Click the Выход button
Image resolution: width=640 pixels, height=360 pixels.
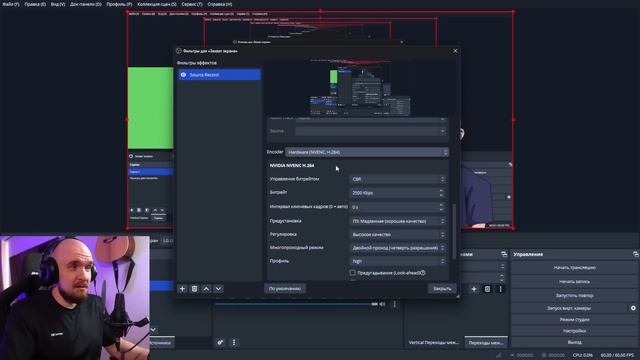pos(574,342)
